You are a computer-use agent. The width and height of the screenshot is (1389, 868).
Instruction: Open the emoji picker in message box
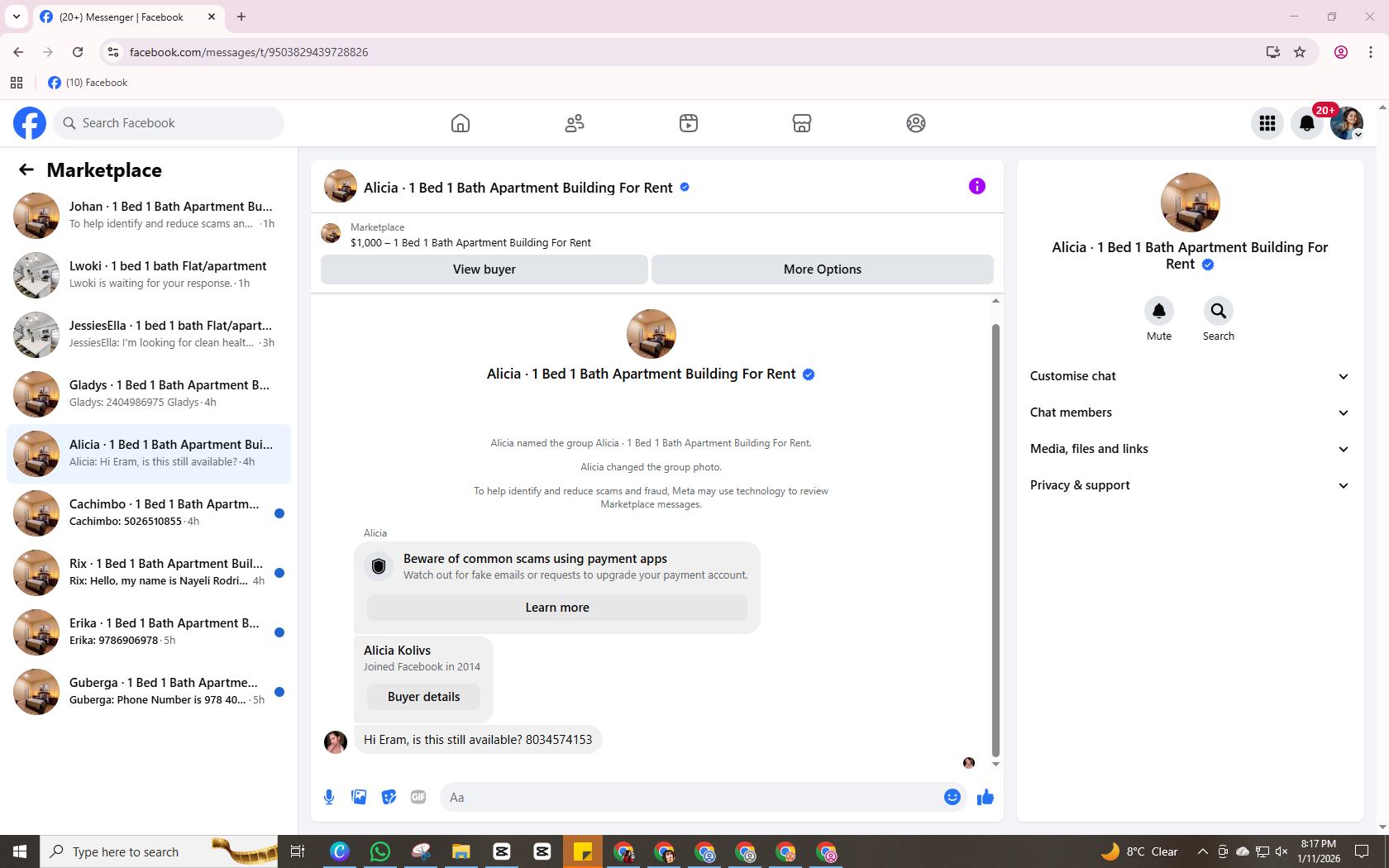[952, 797]
